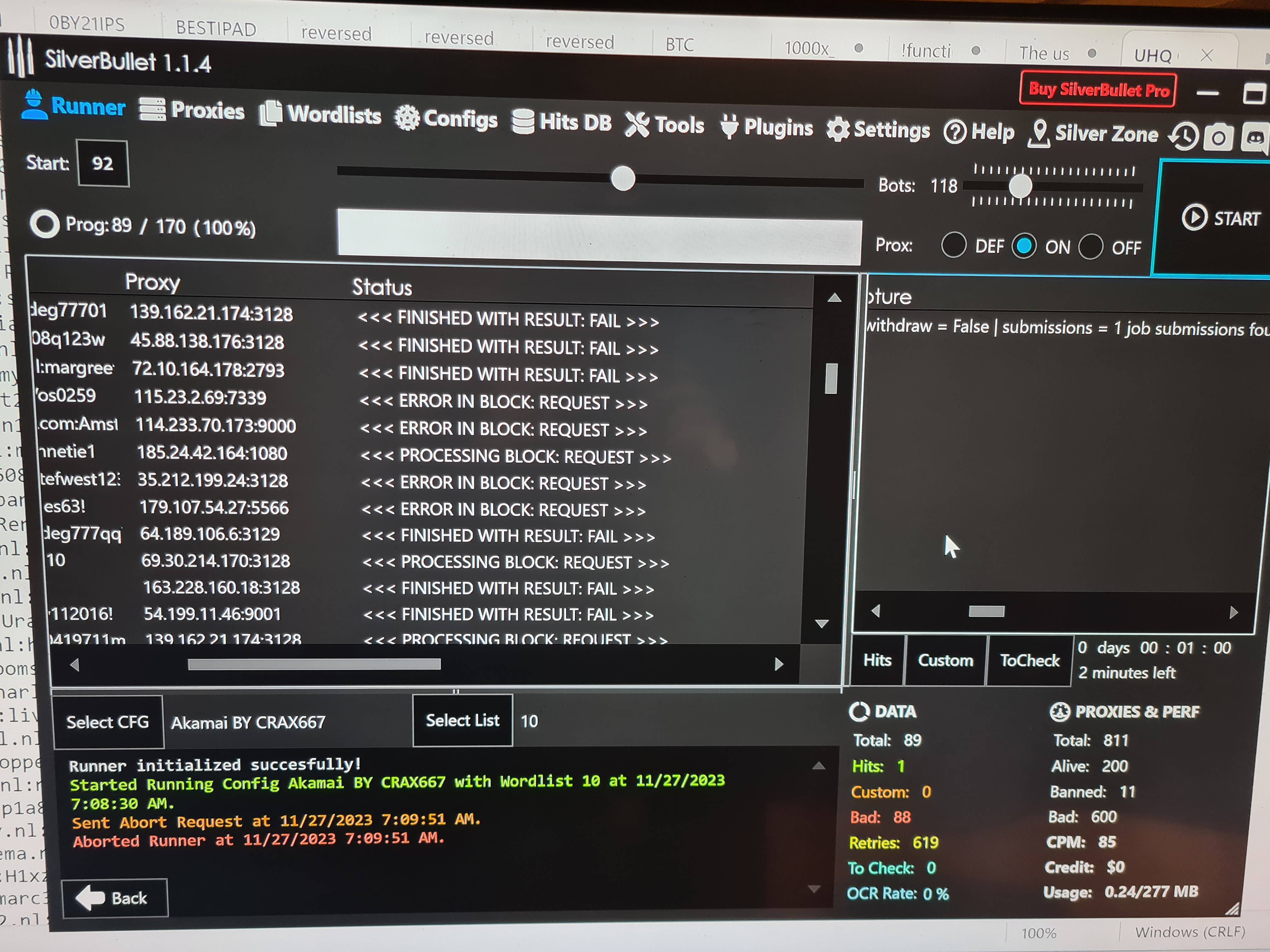
Task: Select row with proxy 114.233.70.173:9000
Action: click(x=423, y=427)
